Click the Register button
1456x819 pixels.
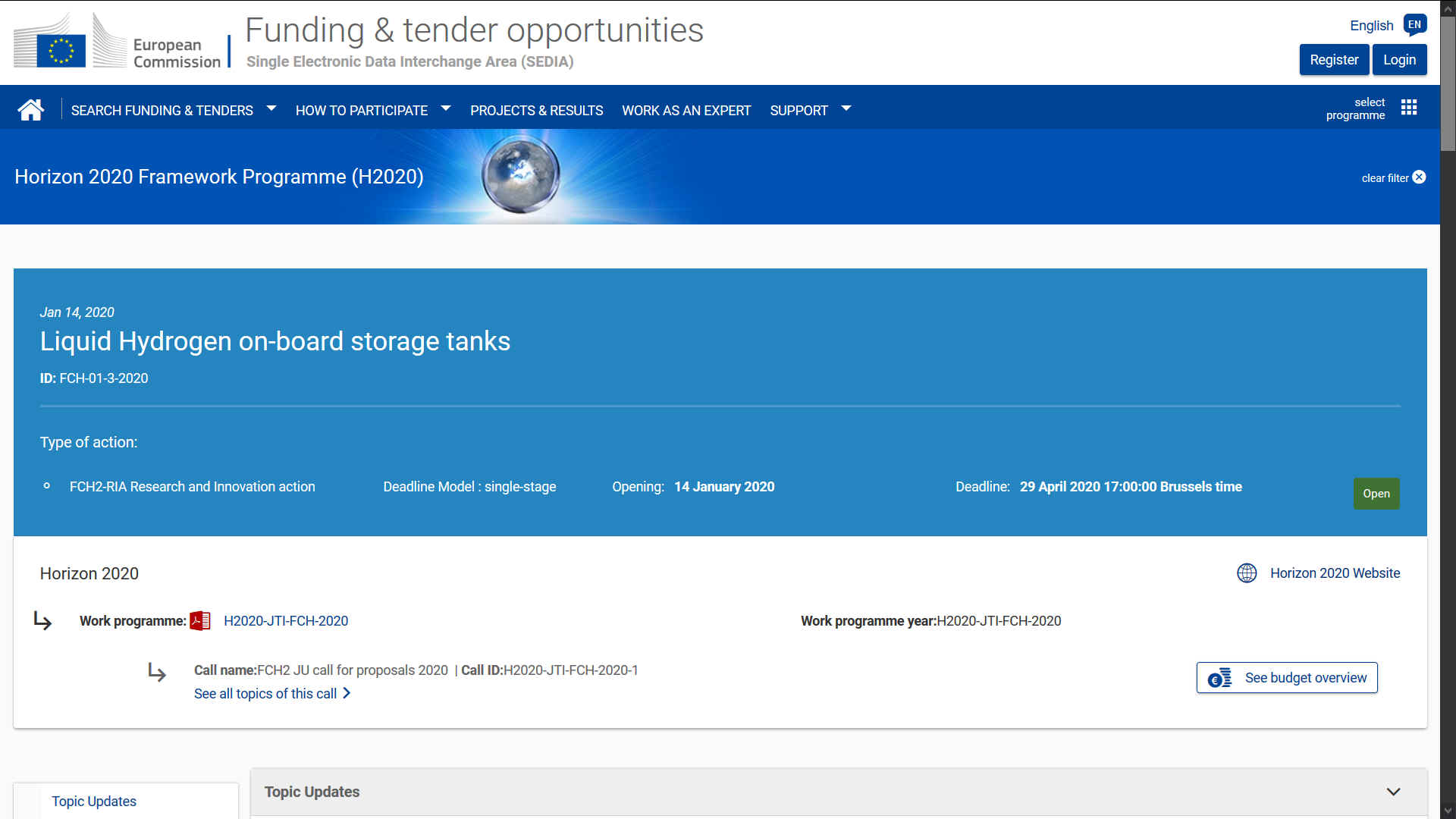[1334, 60]
